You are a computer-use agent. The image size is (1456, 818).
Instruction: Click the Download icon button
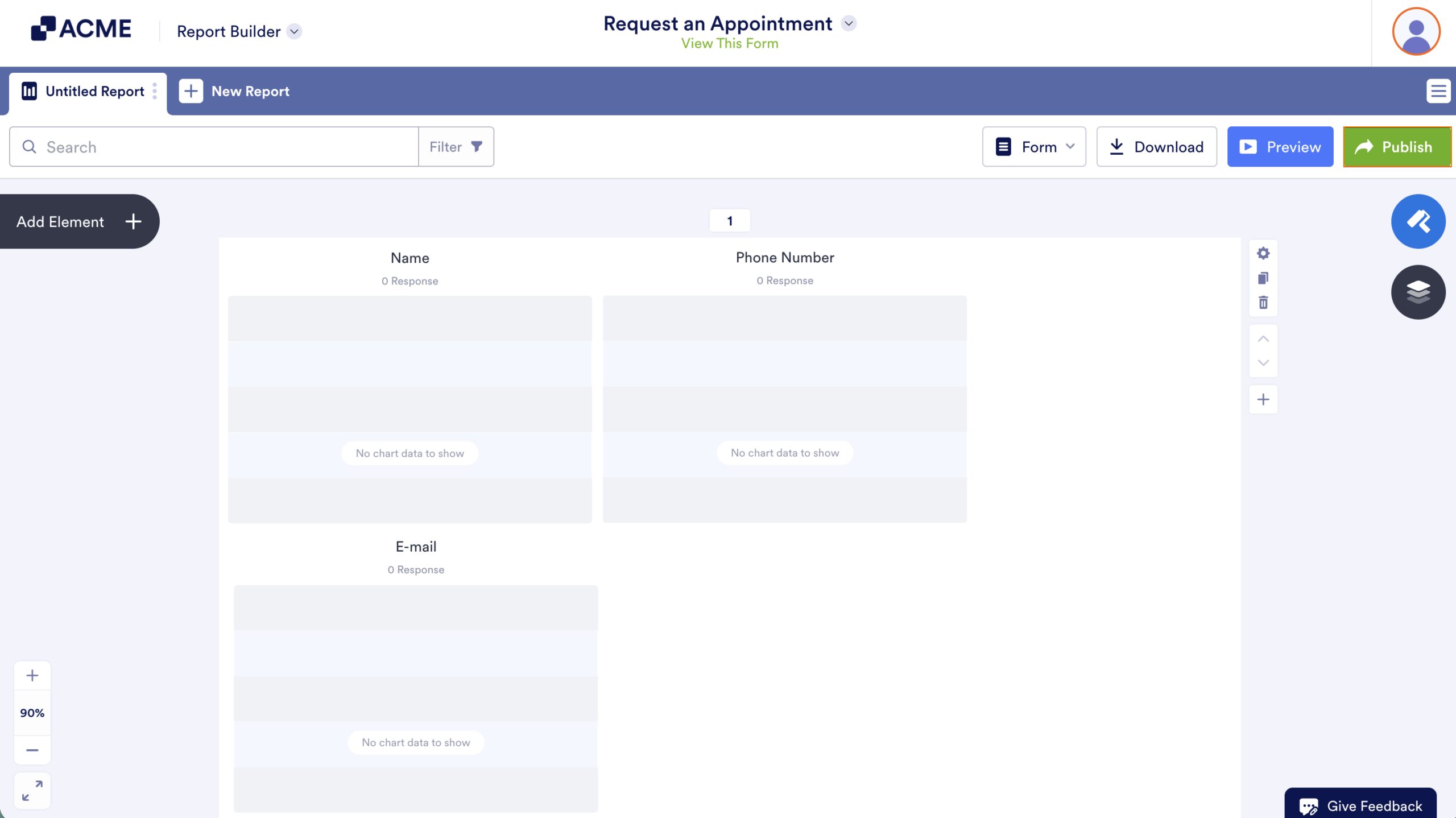tap(1116, 146)
